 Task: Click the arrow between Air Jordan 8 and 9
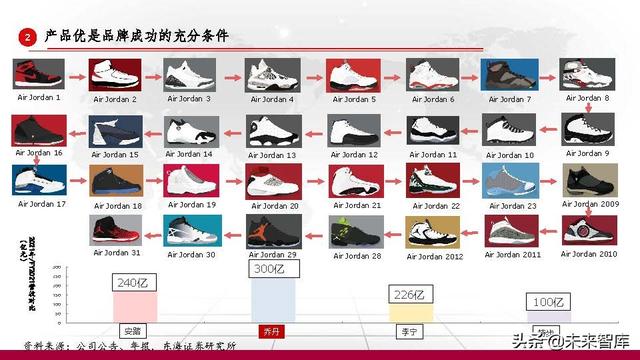point(588,108)
